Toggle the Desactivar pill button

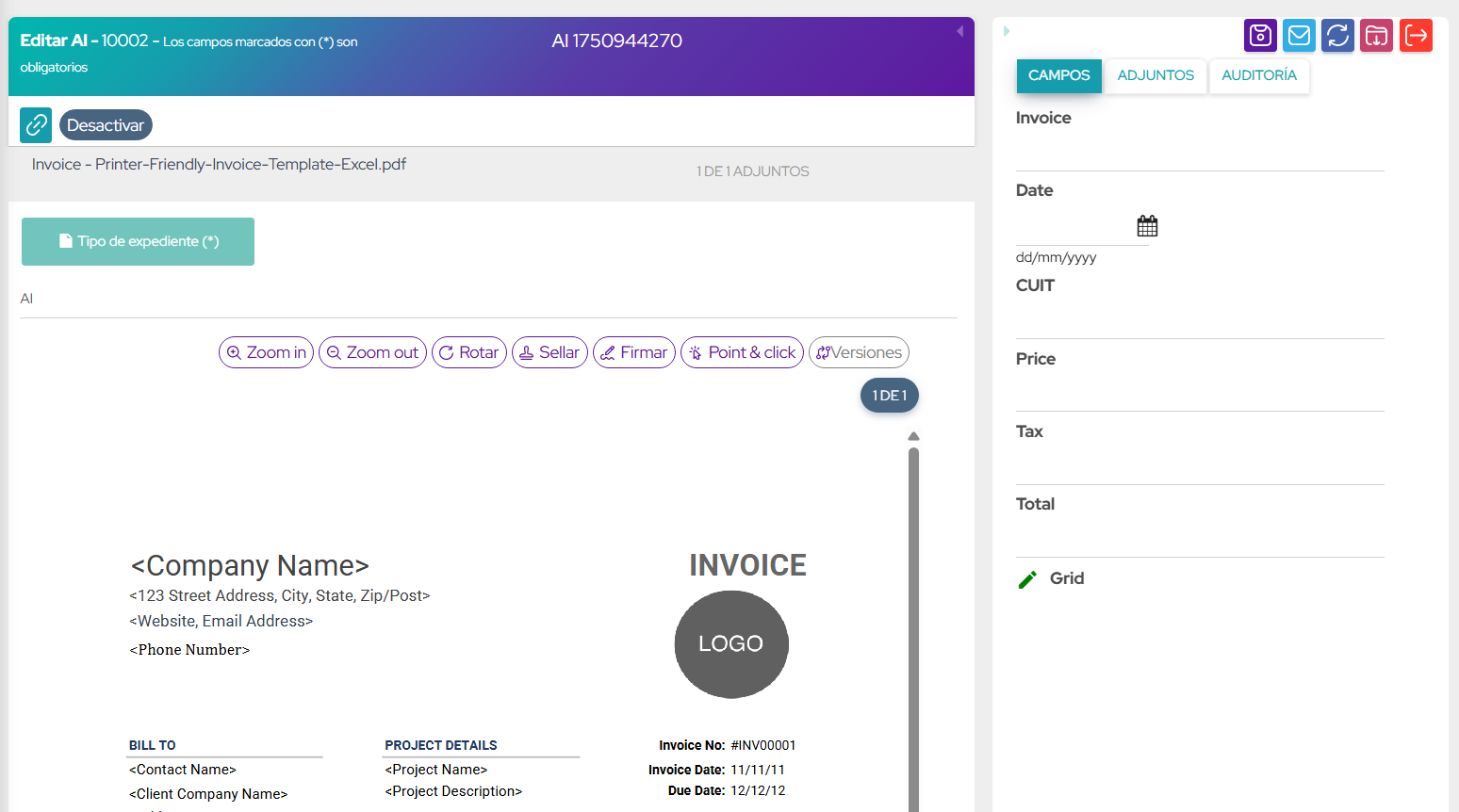tap(106, 125)
